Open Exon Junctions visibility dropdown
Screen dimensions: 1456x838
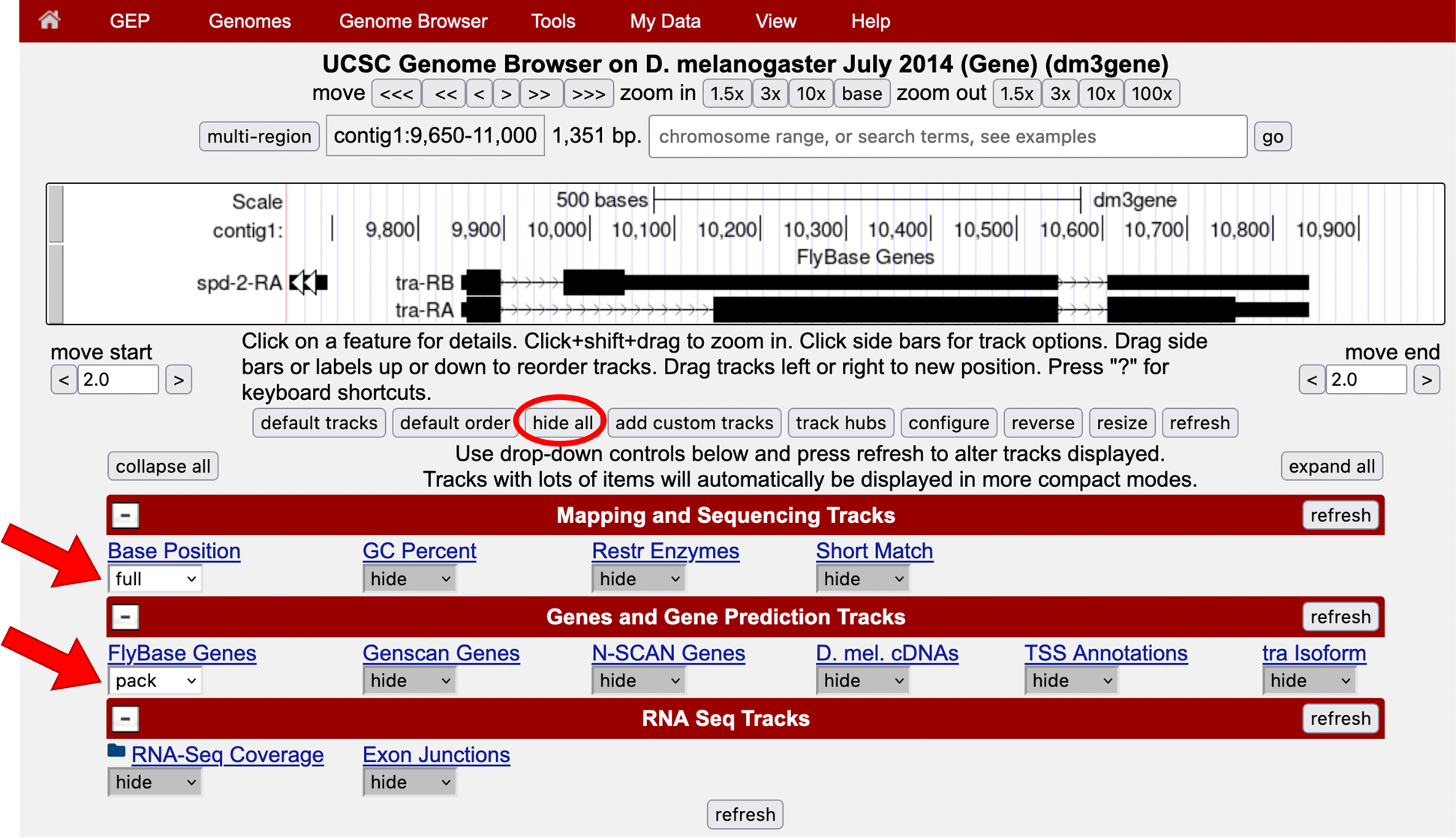tap(410, 782)
